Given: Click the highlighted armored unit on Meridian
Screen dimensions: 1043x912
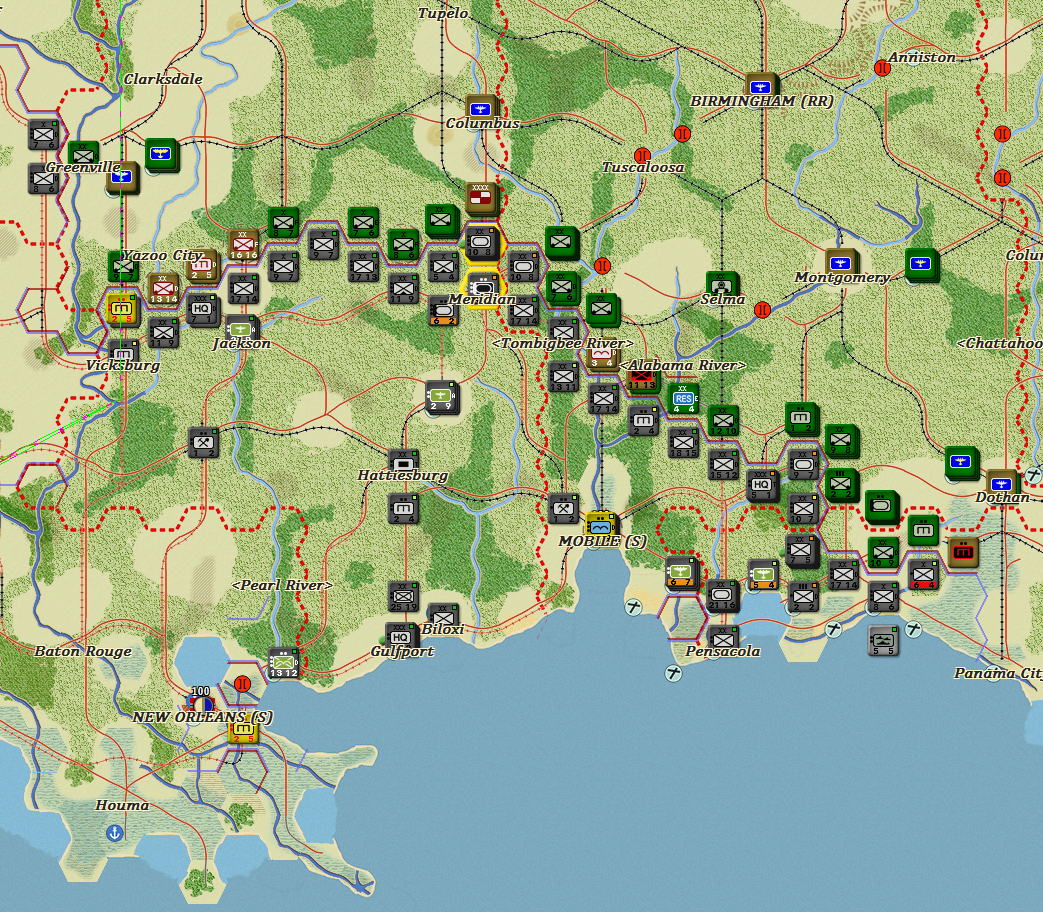Looking at the screenshot, I should tap(483, 287).
